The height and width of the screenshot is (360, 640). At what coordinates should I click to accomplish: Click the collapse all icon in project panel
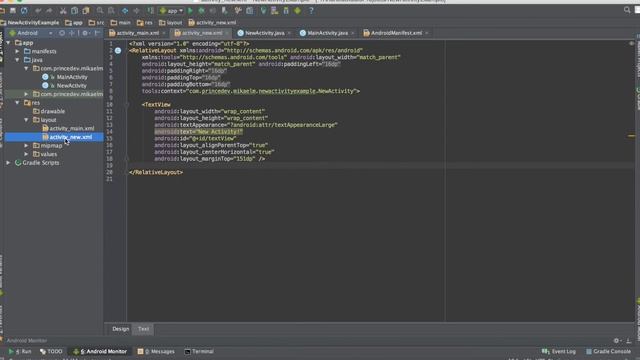point(72,33)
